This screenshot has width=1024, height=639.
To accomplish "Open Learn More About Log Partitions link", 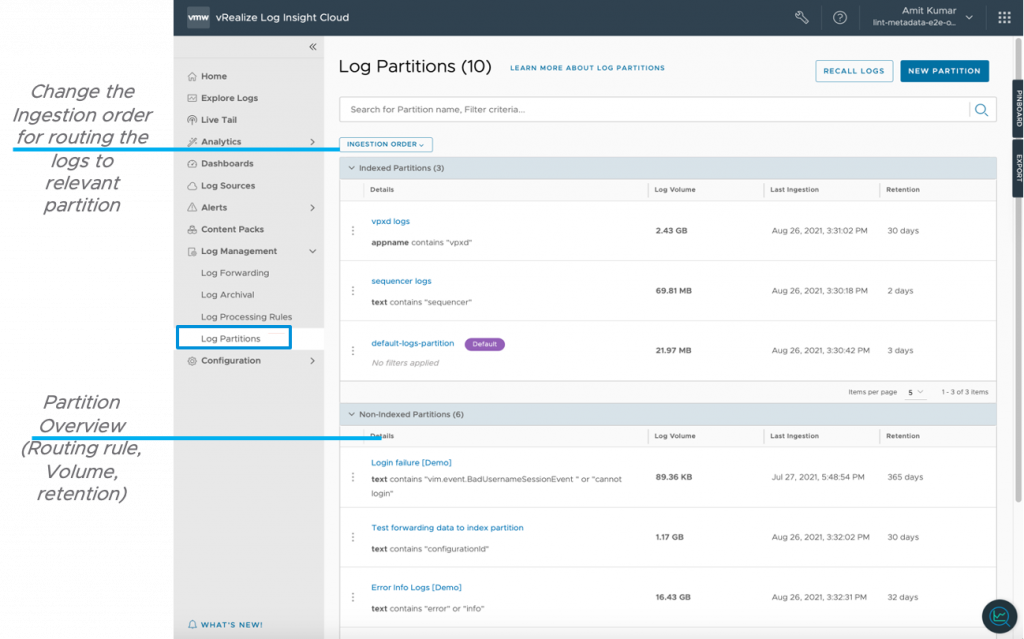I will click(x=587, y=68).
